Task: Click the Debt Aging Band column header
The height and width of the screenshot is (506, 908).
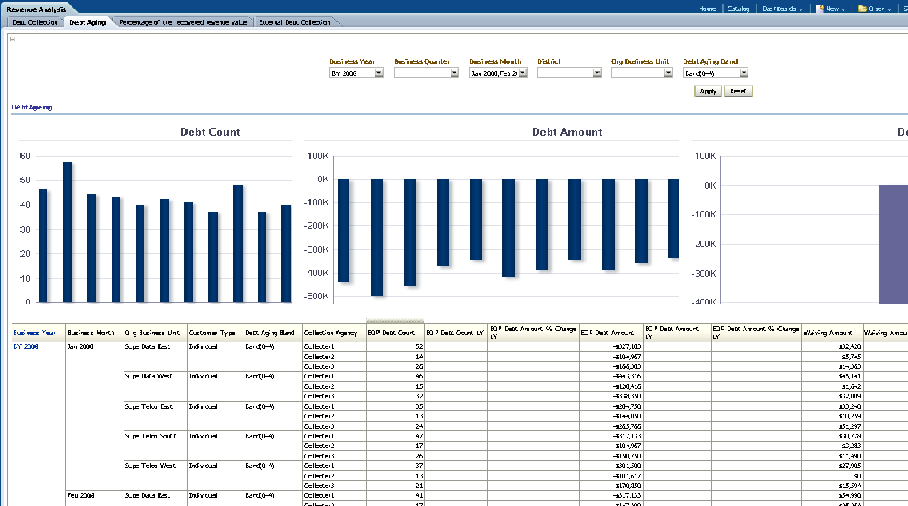Action: point(270,333)
